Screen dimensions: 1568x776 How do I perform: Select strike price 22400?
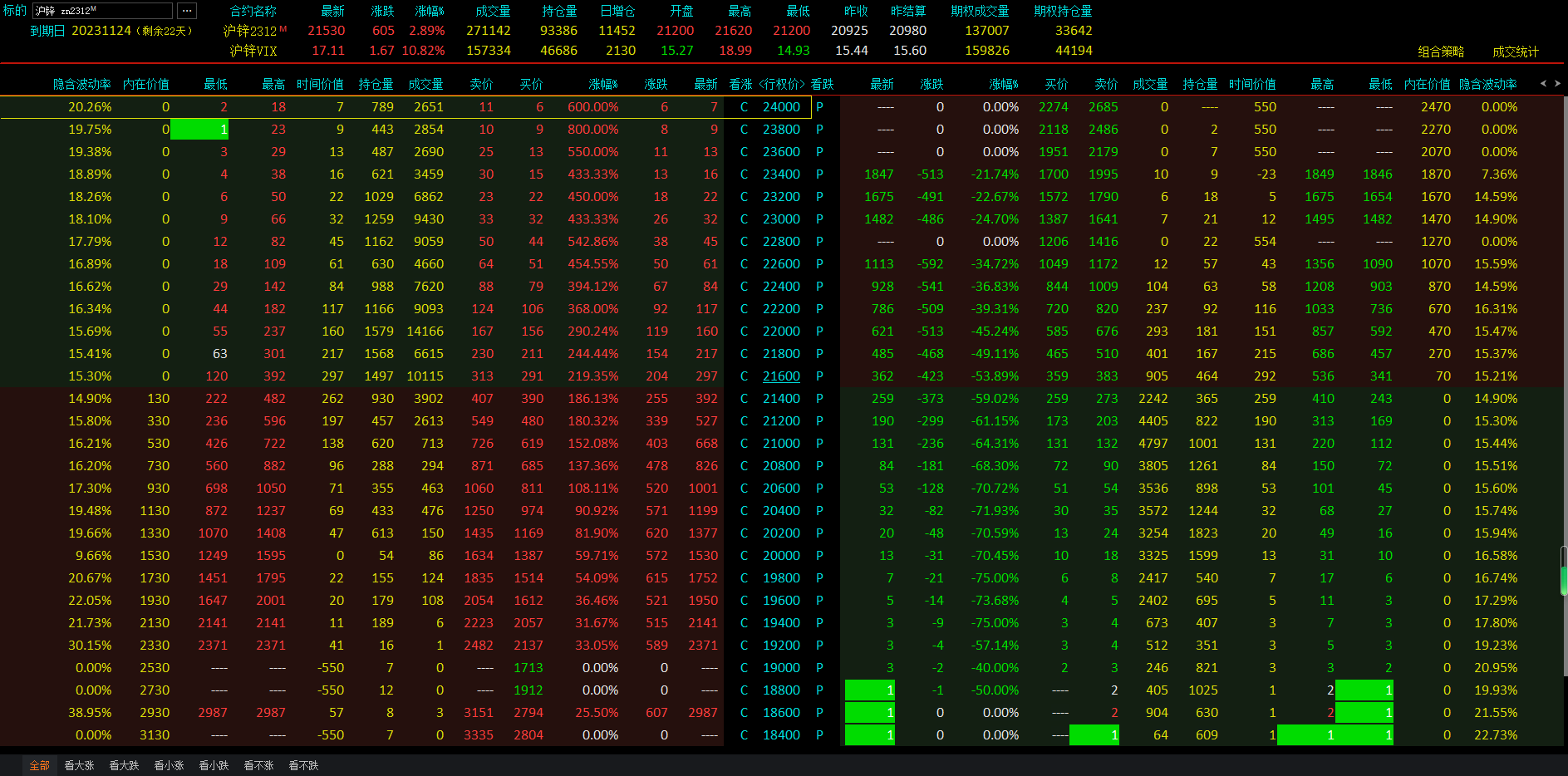point(781,287)
